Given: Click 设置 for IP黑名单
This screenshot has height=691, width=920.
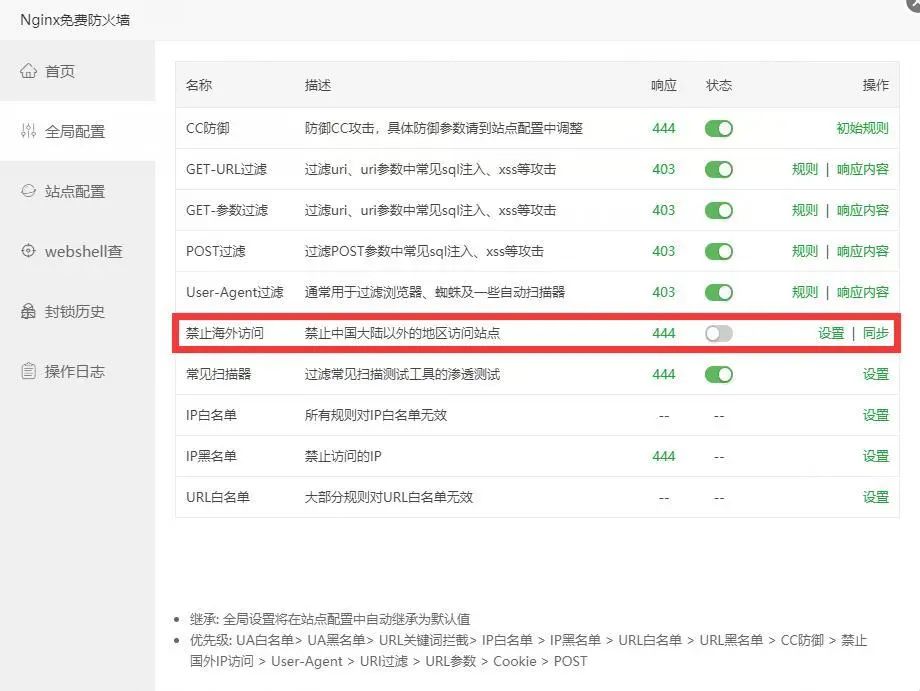Looking at the screenshot, I should click(x=876, y=456).
